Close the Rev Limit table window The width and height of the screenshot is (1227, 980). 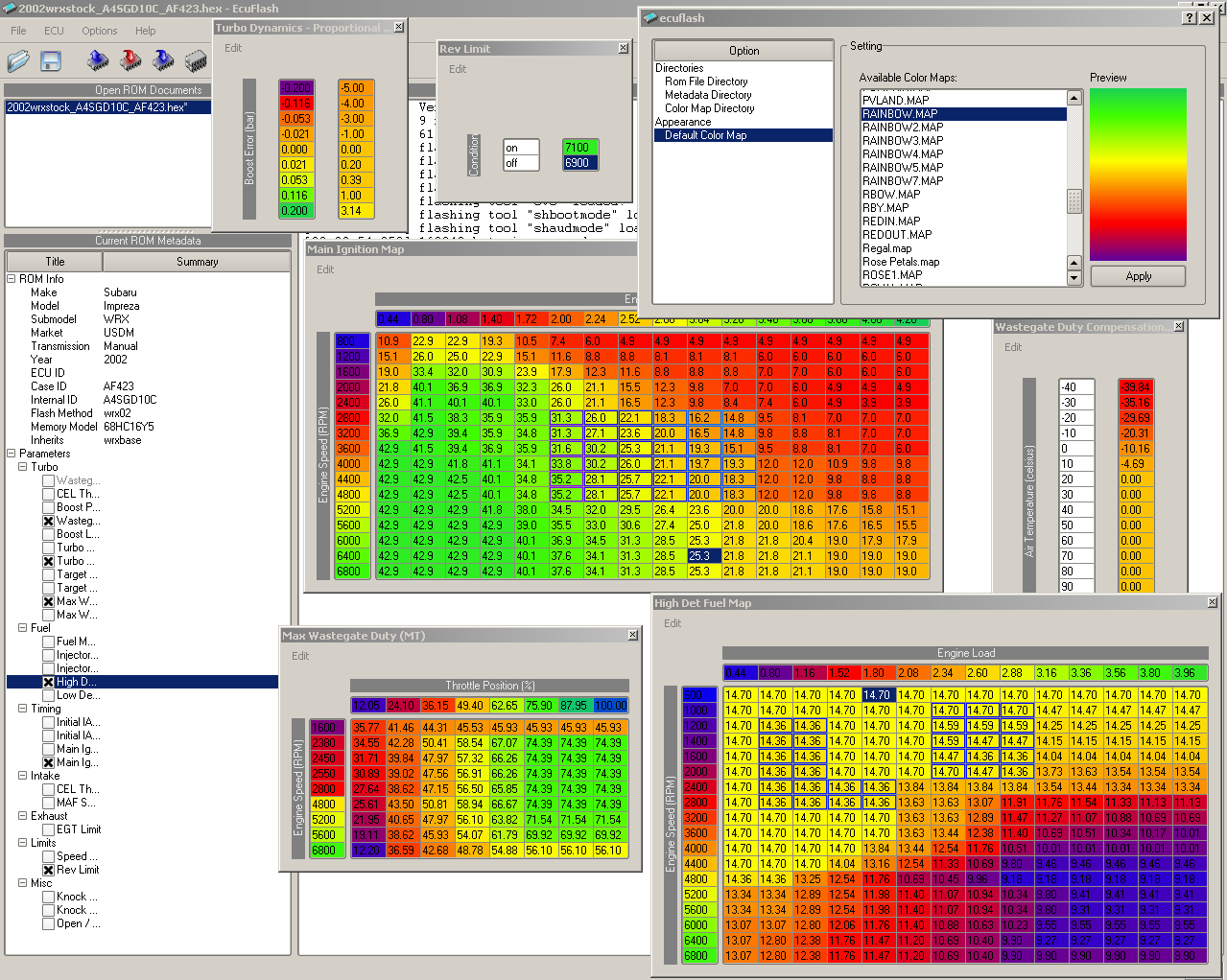coord(623,48)
